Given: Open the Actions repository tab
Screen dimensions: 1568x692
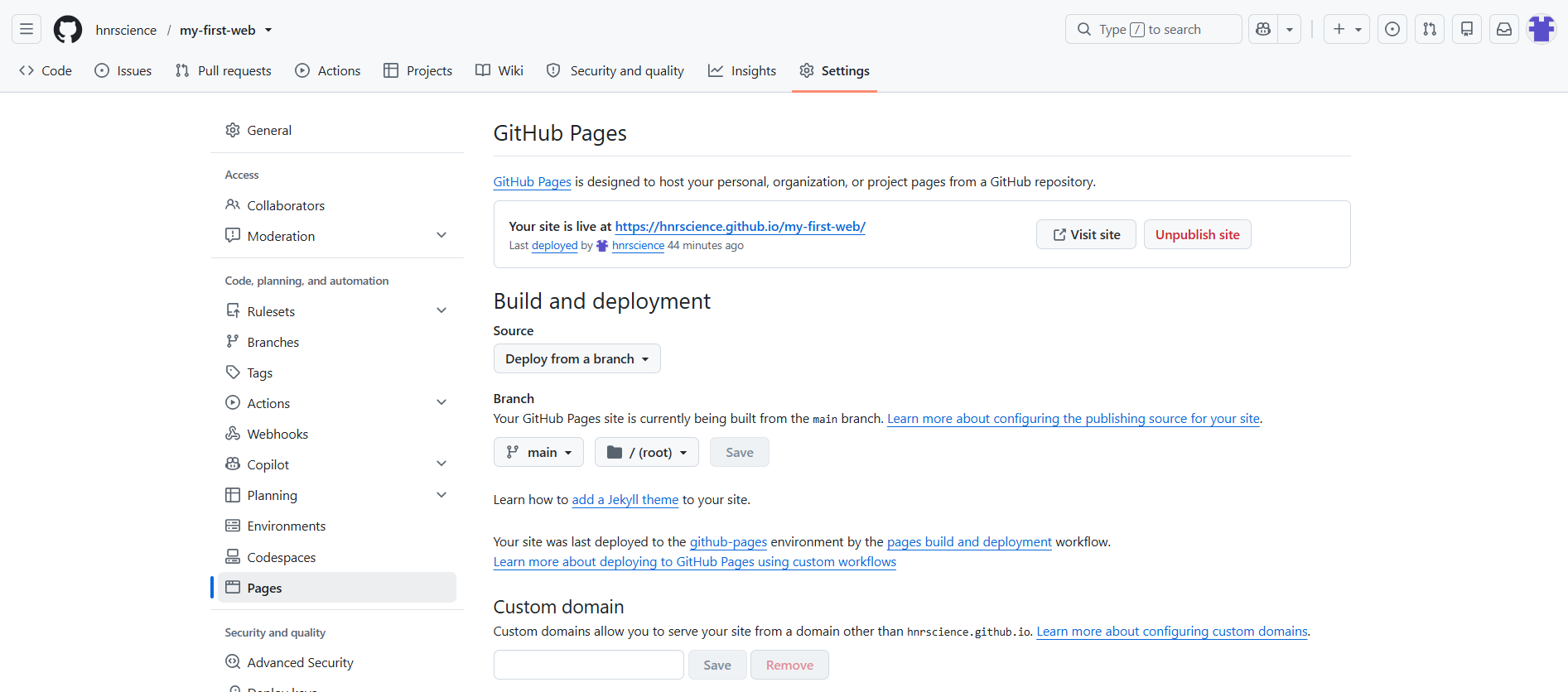Looking at the screenshot, I should pos(328,71).
